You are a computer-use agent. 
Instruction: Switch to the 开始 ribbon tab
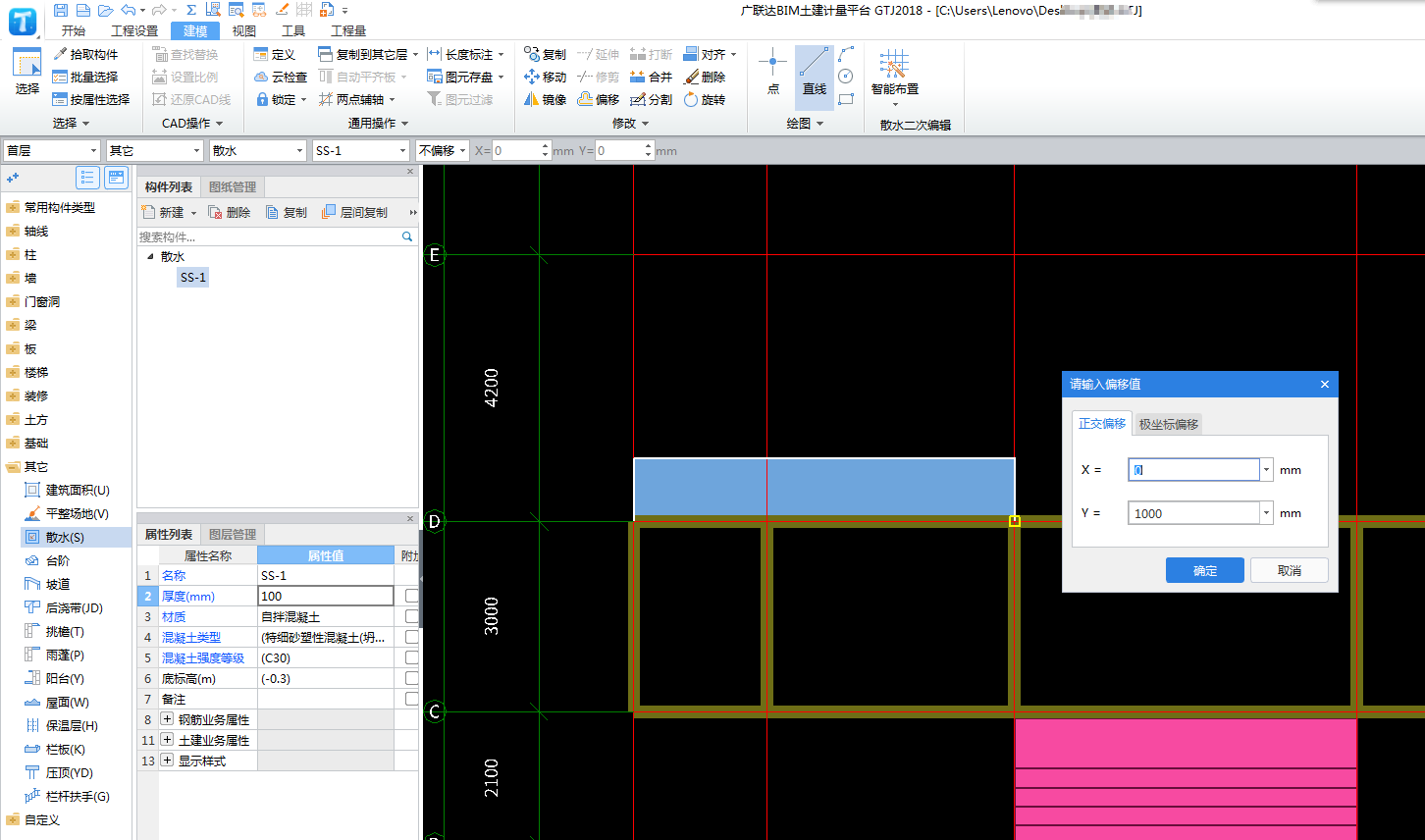(x=73, y=30)
